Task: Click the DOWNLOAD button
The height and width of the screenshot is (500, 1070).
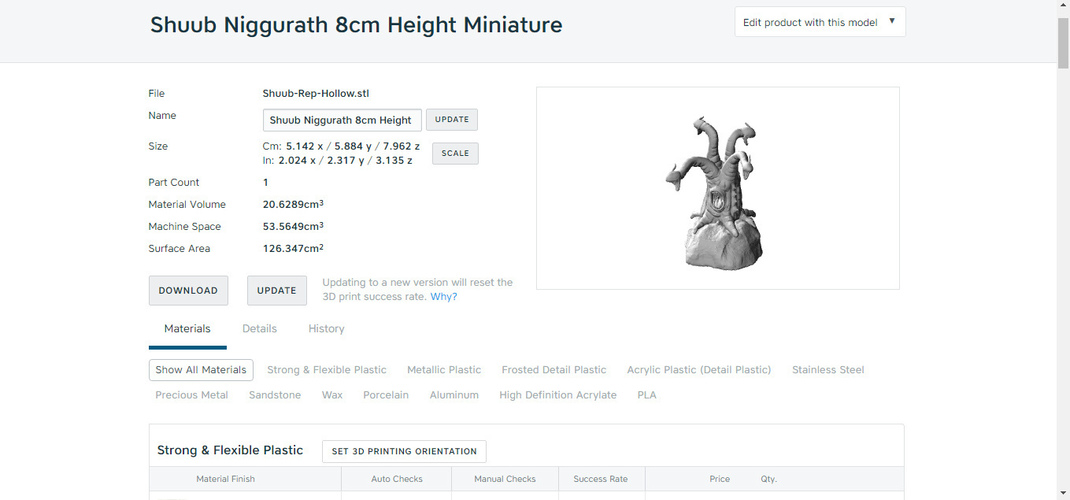Action: [x=188, y=291]
